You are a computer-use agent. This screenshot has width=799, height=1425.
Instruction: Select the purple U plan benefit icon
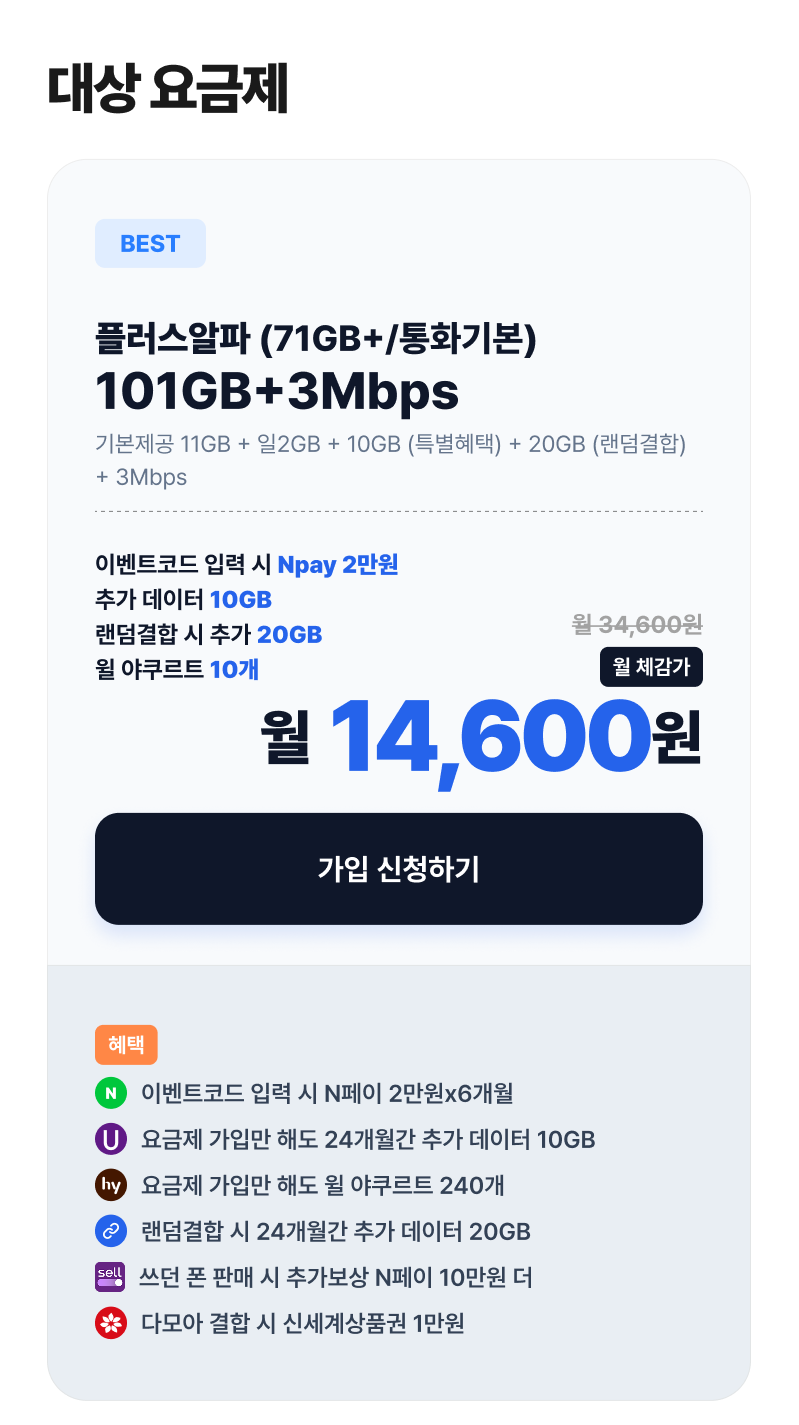point(110,1139)
